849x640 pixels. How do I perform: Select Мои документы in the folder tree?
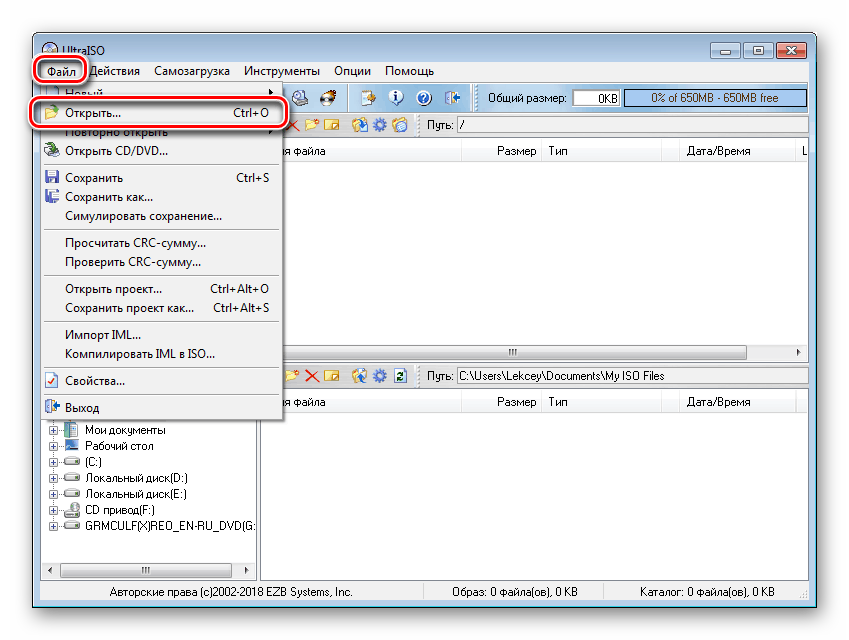(125, 430)
